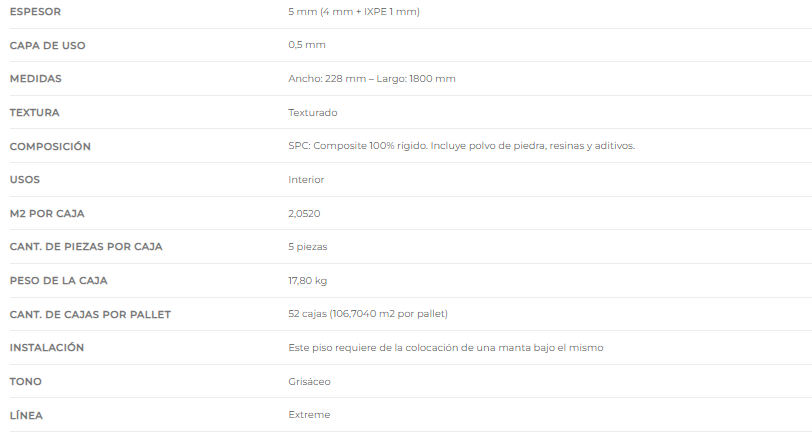The image size is (812, 442).
Task: Click the Interior value
Action: [x=306, y=180]
